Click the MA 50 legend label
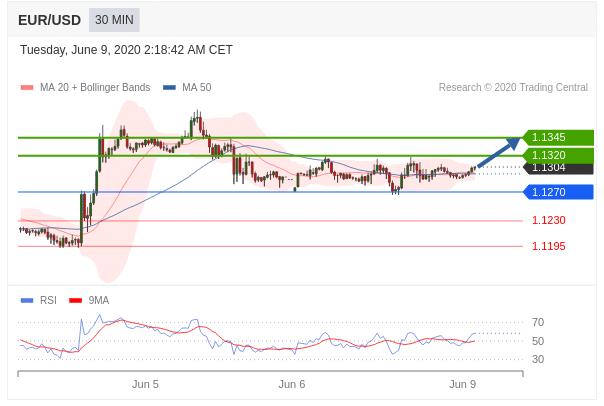The image size is (604, 406). click(x=196, y=87)
